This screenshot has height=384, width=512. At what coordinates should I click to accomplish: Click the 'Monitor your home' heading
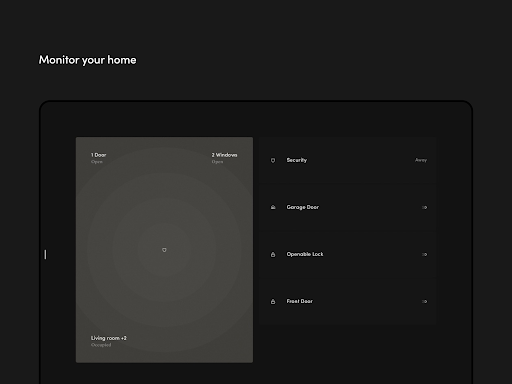point(87,60)
